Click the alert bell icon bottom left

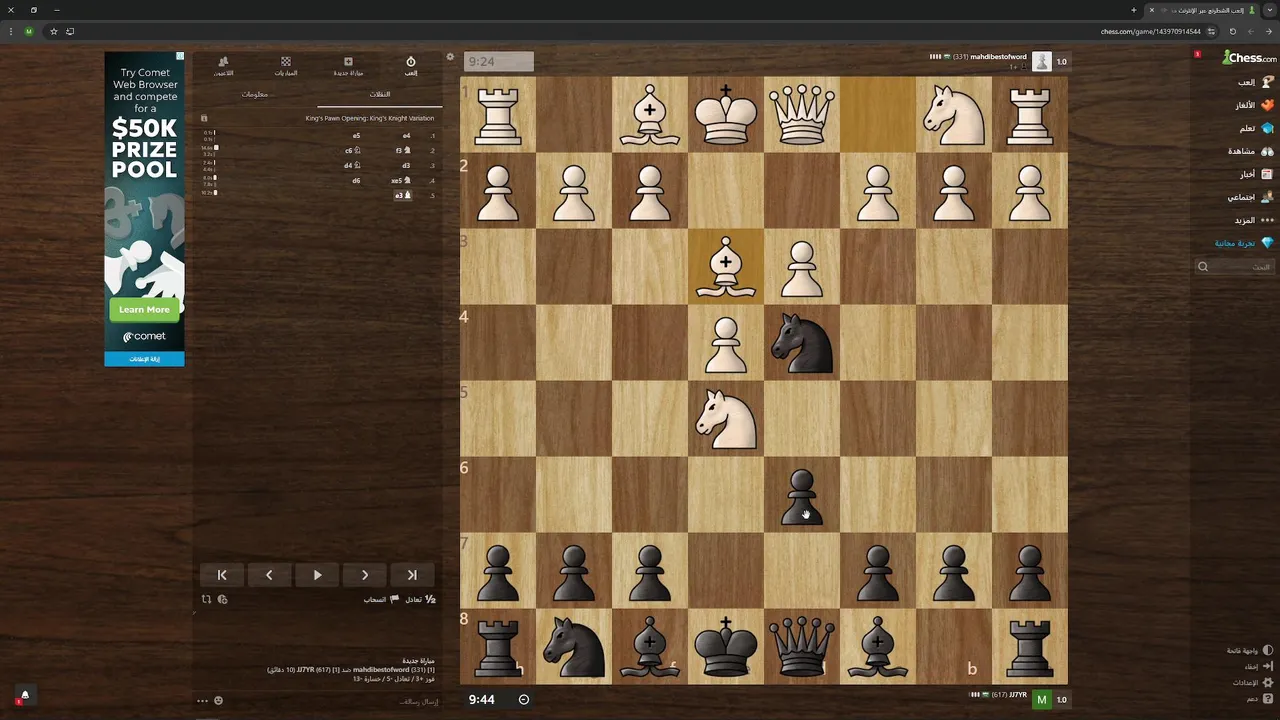25,695
